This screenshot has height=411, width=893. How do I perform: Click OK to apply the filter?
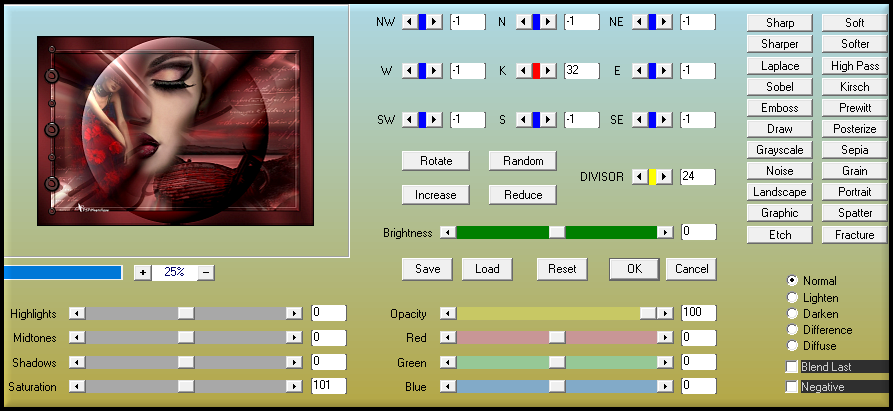[634, 269]
